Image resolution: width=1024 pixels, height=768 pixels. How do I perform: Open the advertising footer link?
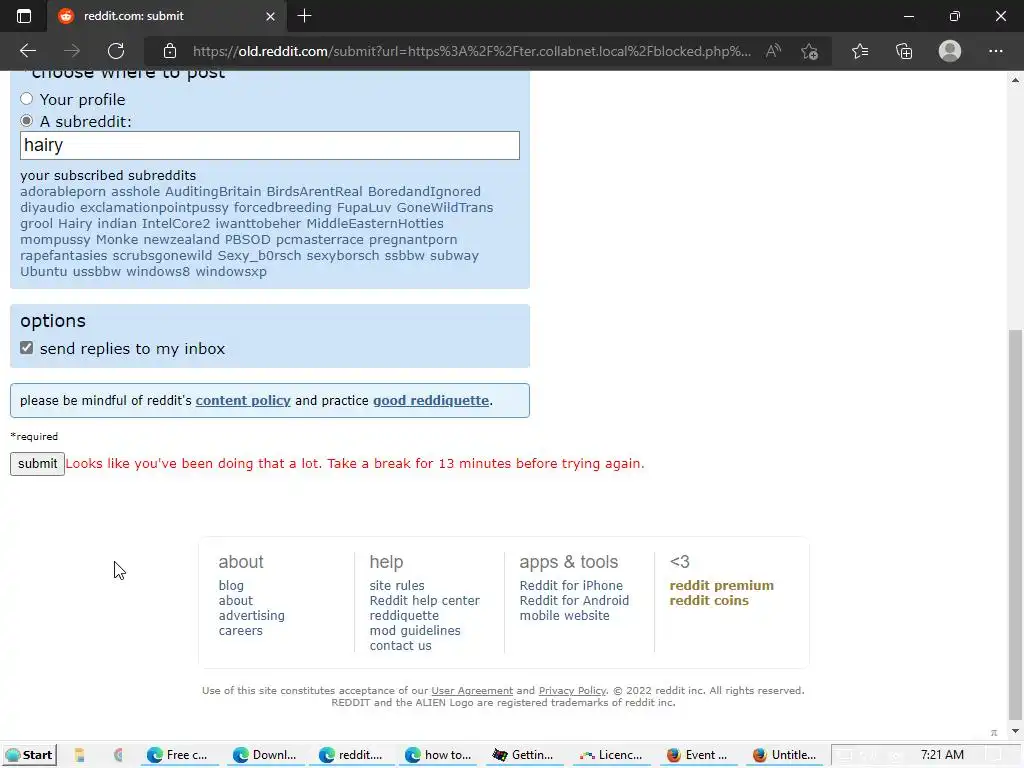[x=251, y=616]
